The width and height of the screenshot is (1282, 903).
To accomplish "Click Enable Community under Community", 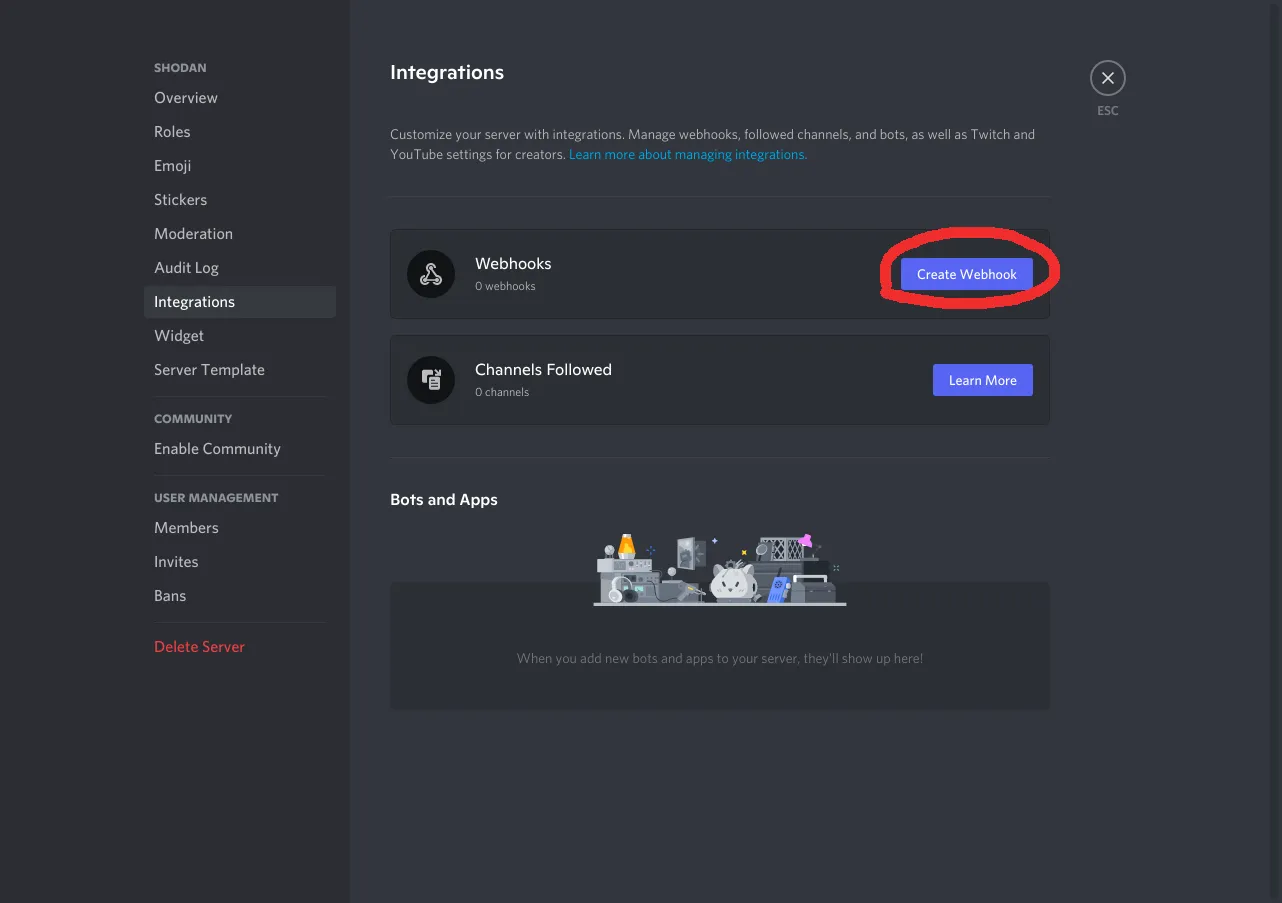I will tap(217, 448).
